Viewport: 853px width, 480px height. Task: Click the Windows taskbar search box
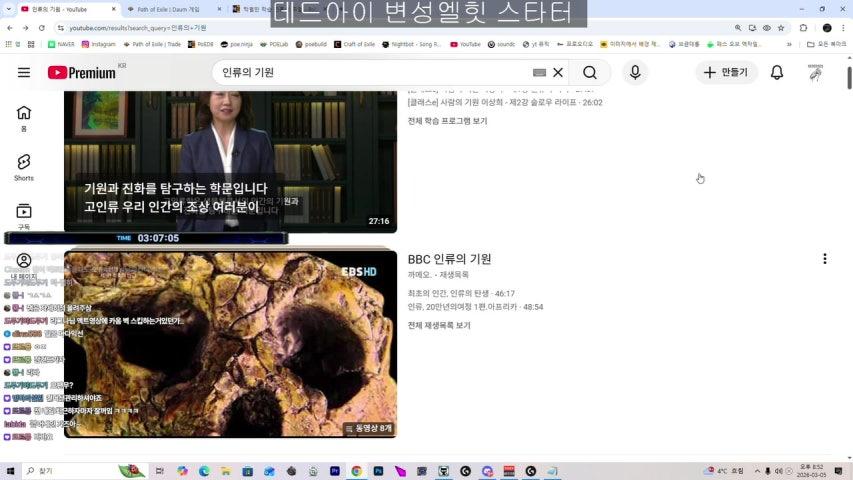pyautogui.click(x=70, y=470)
